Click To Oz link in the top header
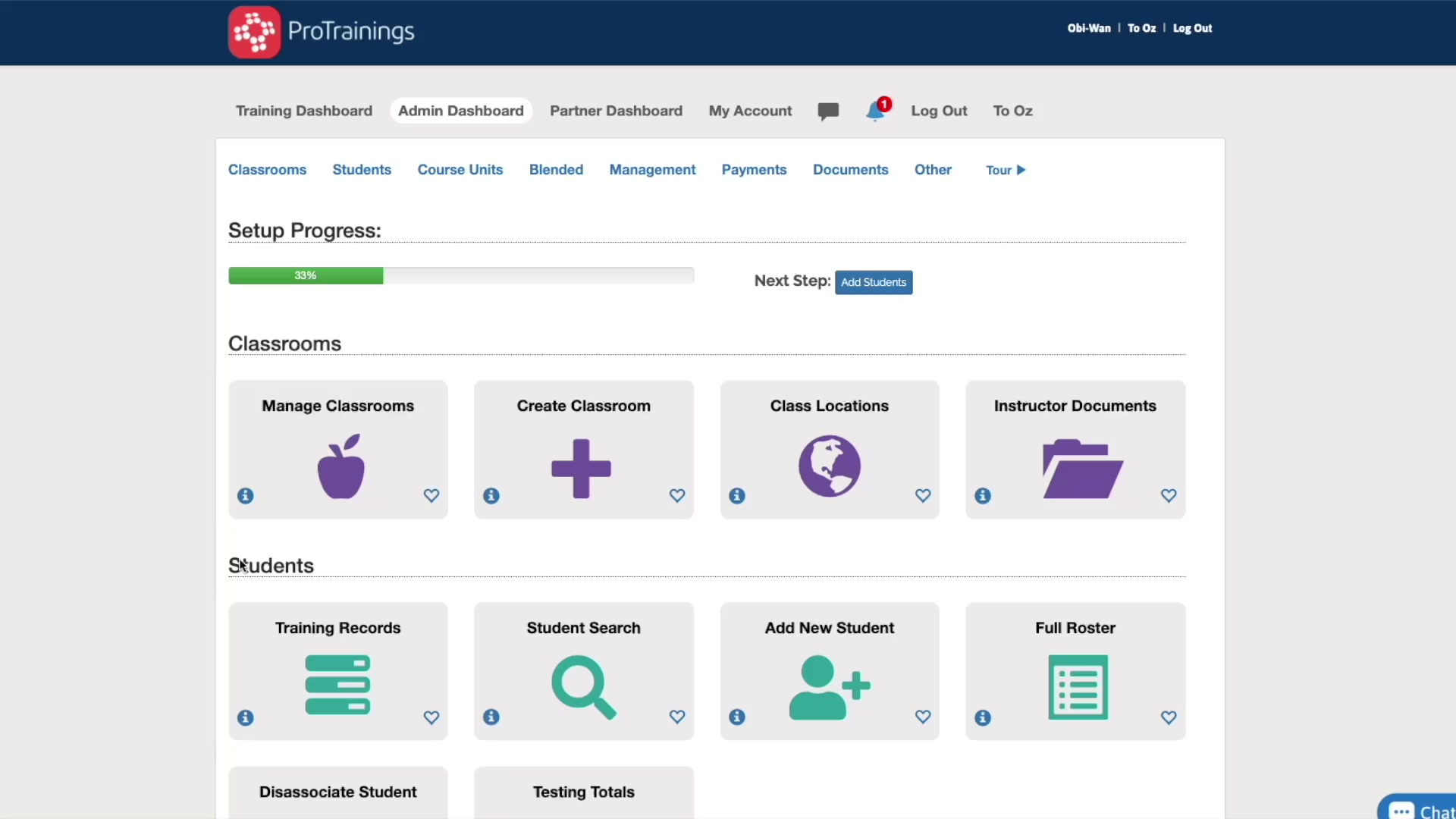This screenshot has width=1456, height=819. tap(1141, 28)
